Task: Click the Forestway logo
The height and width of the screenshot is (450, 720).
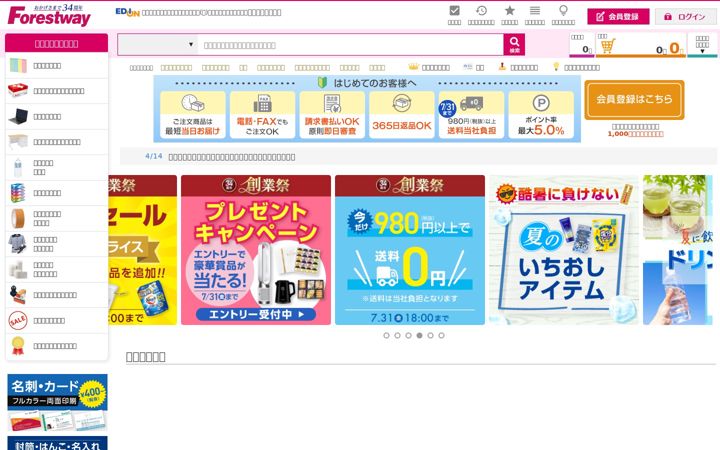Action: [49, 16]
